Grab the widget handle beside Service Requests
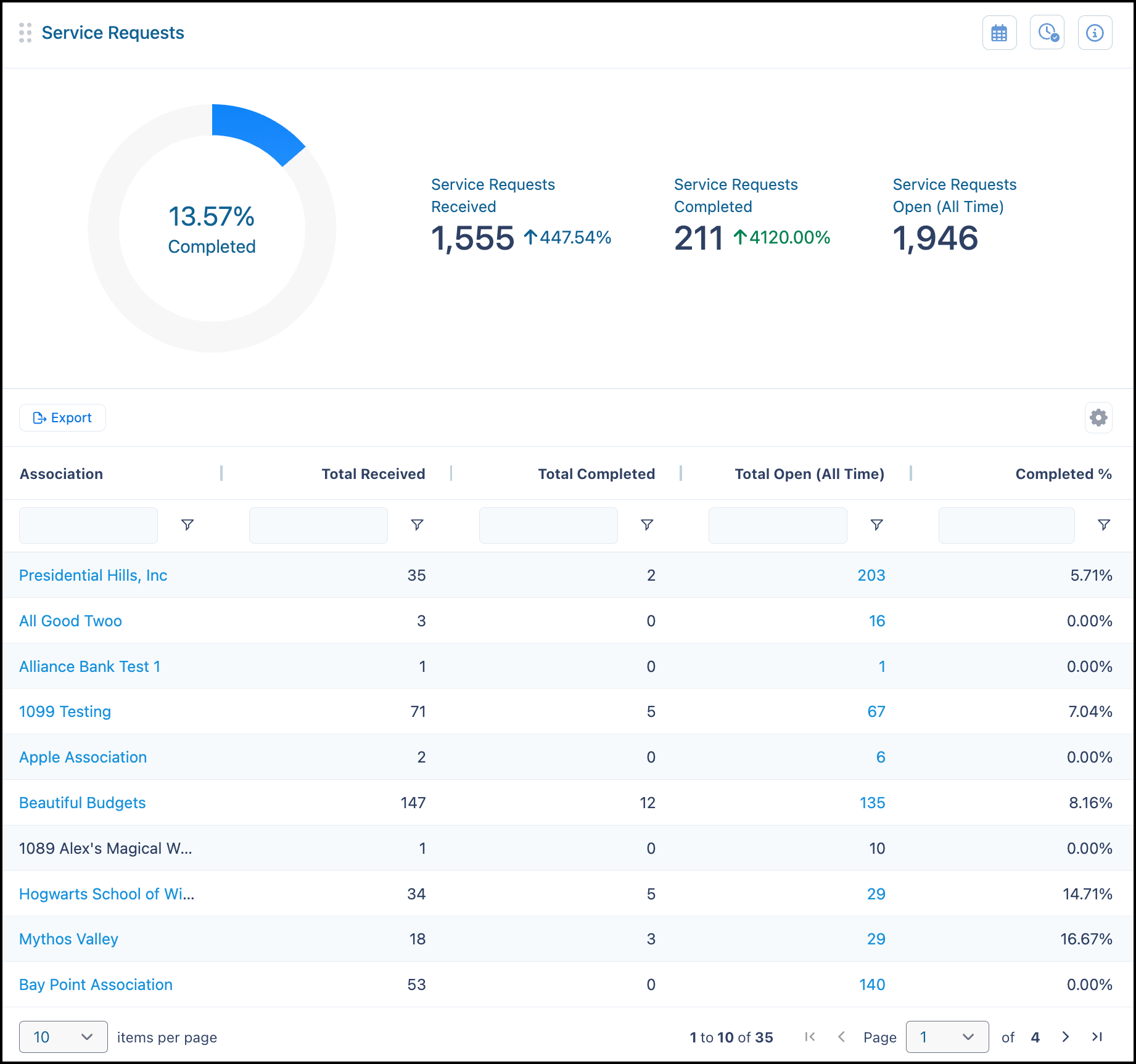This screenshot has height=1064, width=1136. 25,33
